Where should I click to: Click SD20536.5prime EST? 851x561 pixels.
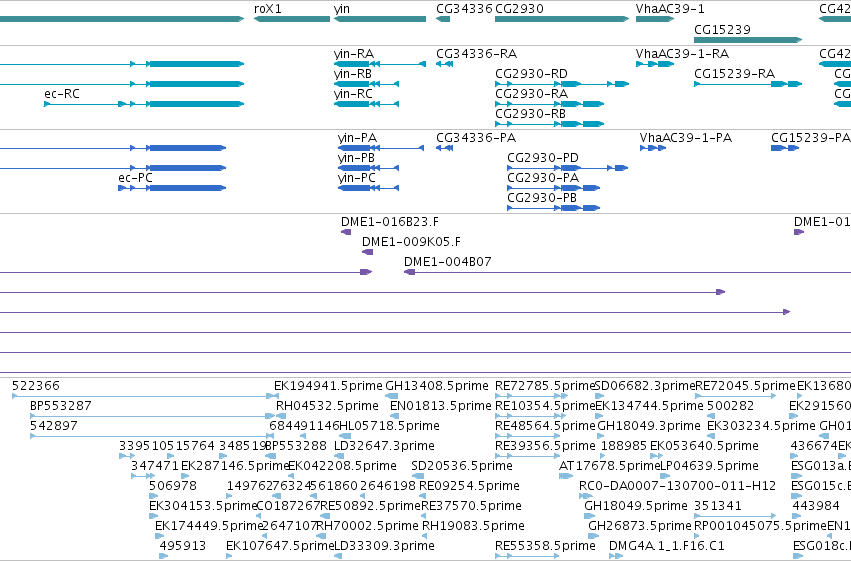pos(418,476)
